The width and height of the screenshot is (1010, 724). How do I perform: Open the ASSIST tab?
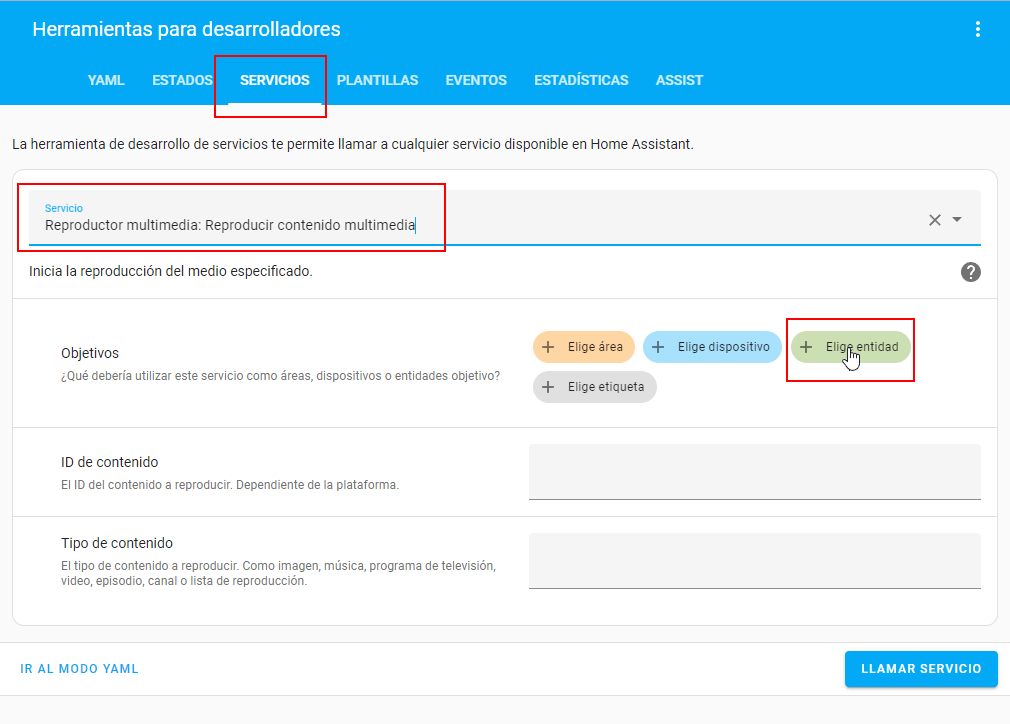pos(679,80)
